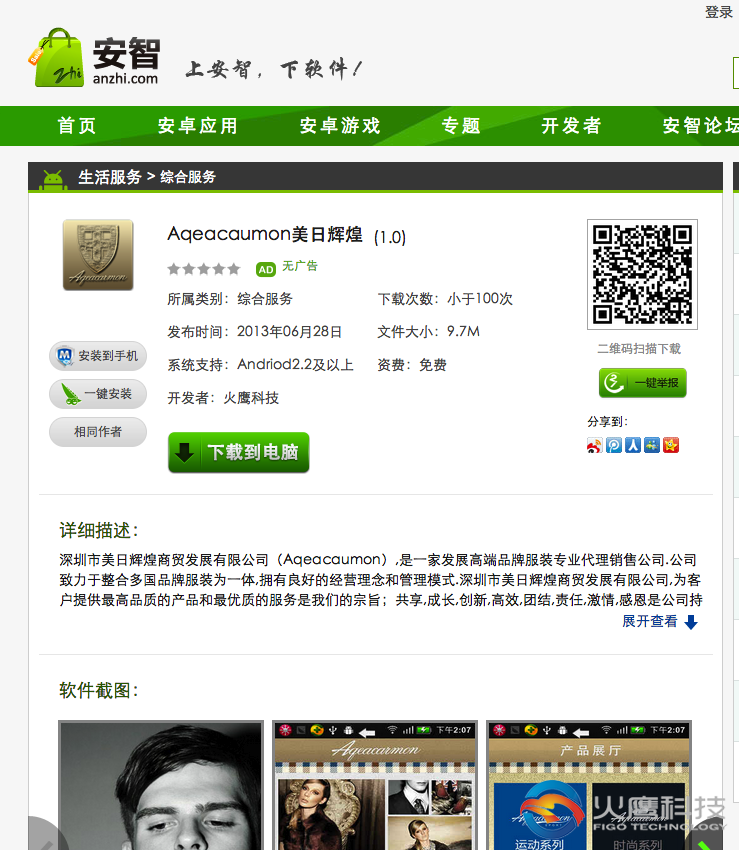Open 安卓游戏 menu

point(340,126)
